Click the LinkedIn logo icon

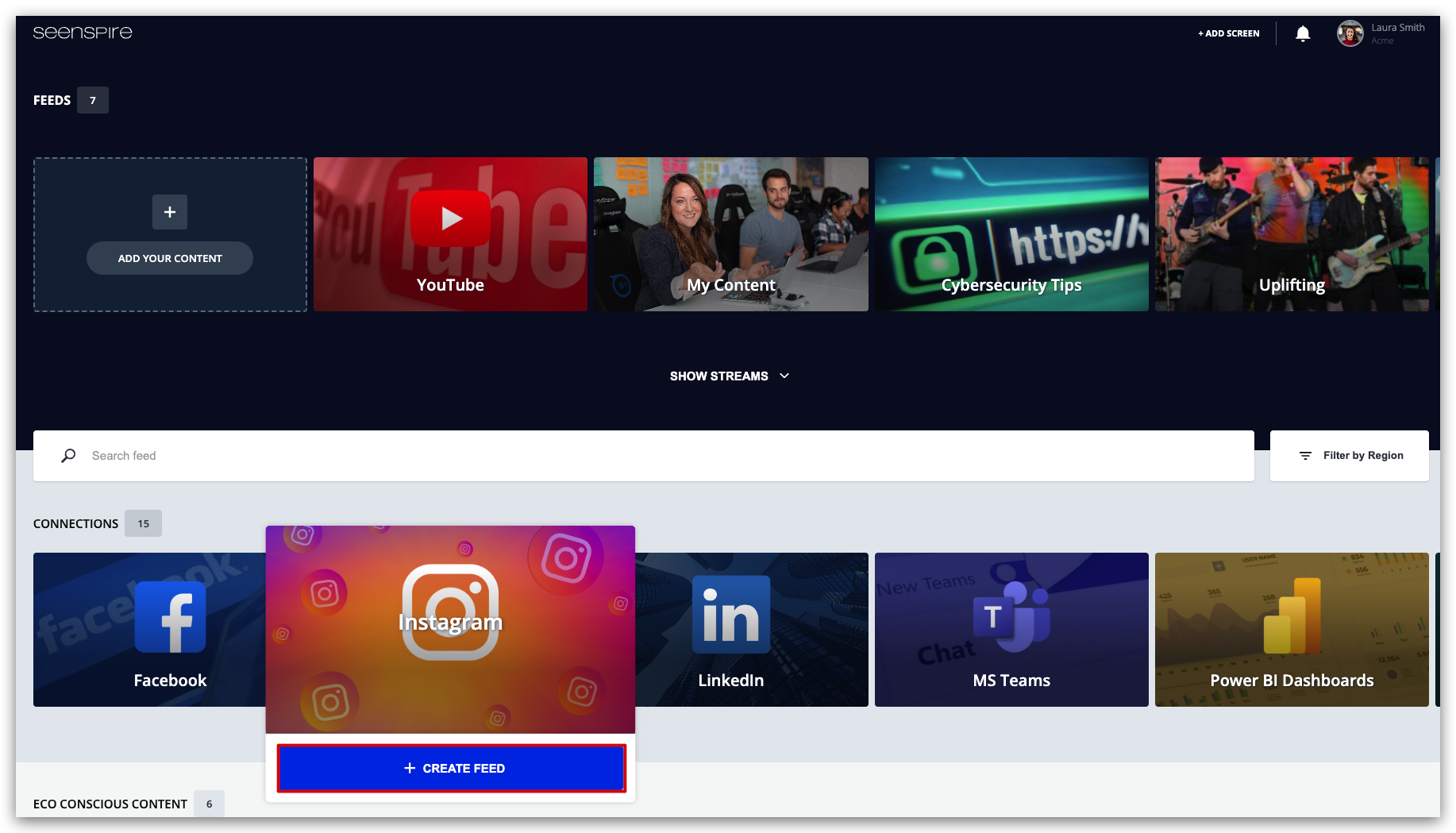tap(731, 615)
